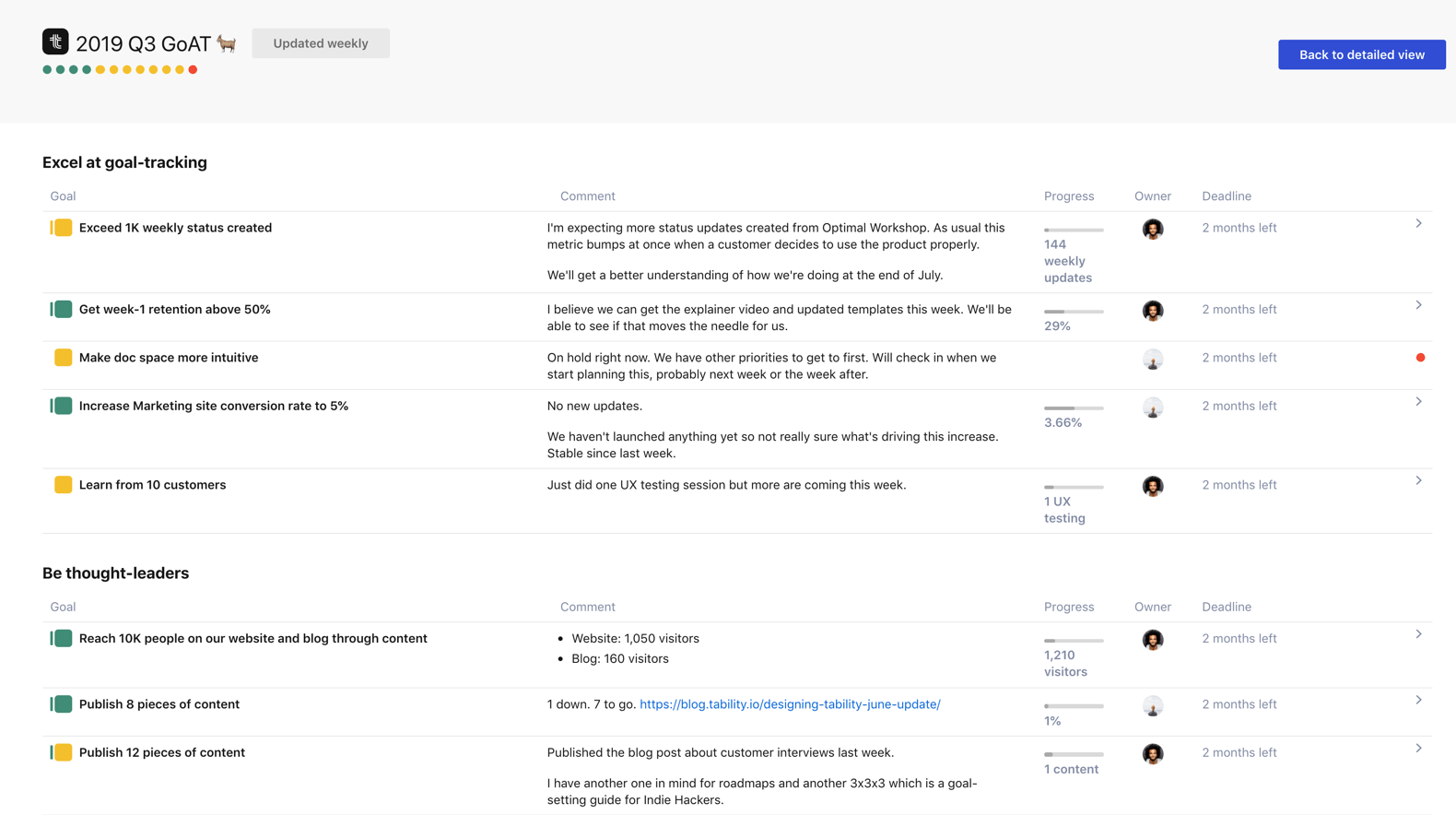Open the Publish 12 pieces of content goal

[x=162, y=752]
